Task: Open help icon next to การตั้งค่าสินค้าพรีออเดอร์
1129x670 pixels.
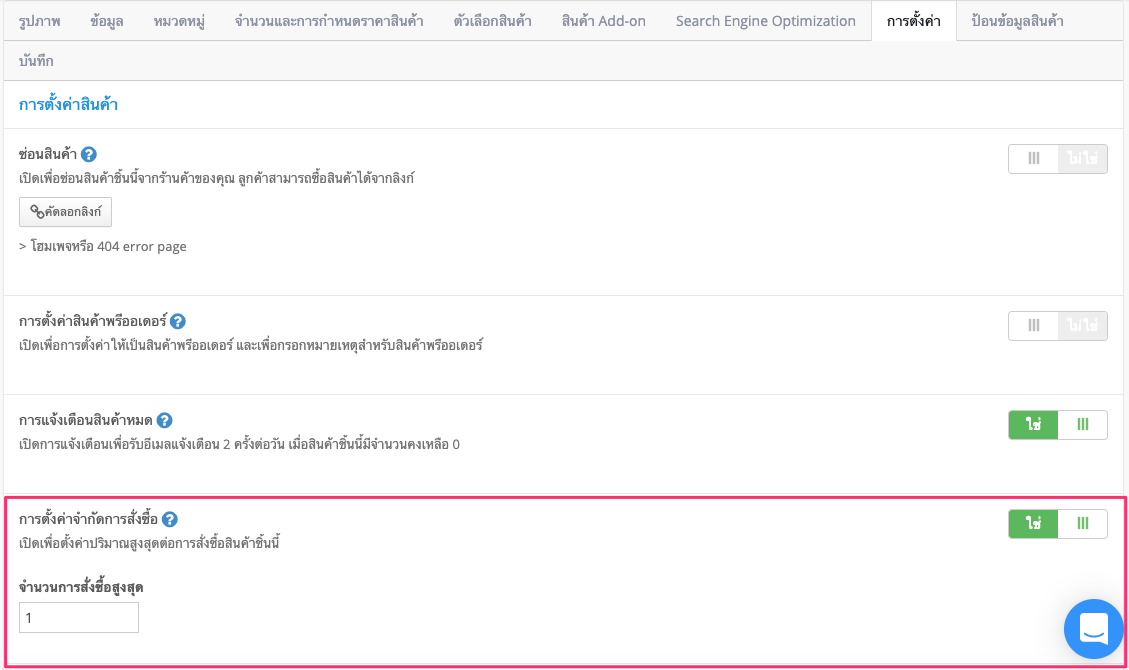Action: point(178,321)
